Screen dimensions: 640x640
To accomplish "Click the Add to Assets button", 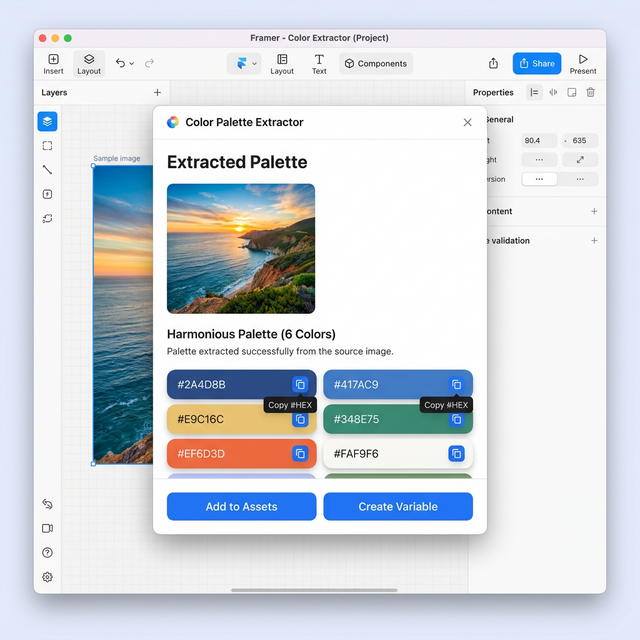I will click(241, 507).
